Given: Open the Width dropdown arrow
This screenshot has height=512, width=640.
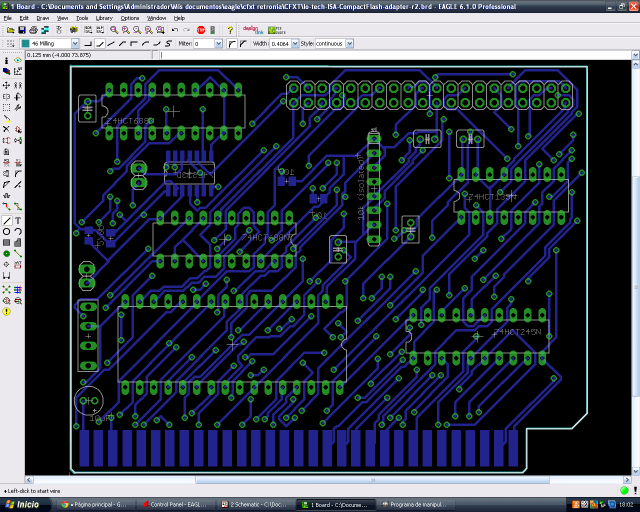Looking at the screenshot, I should pos(295,44).
